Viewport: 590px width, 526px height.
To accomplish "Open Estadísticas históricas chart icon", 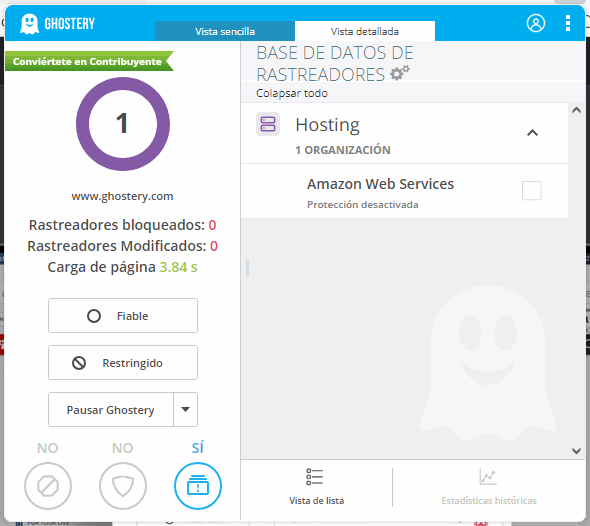I will click(488, 477).
